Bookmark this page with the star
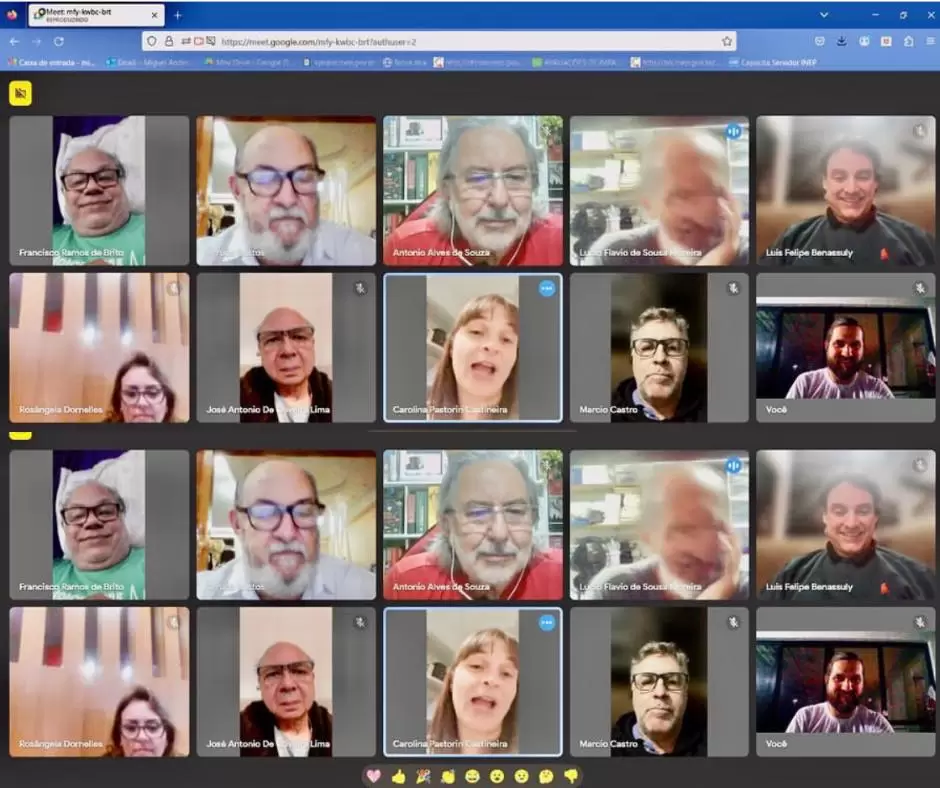This screenshot has height=788, width=940. point(727,41)
